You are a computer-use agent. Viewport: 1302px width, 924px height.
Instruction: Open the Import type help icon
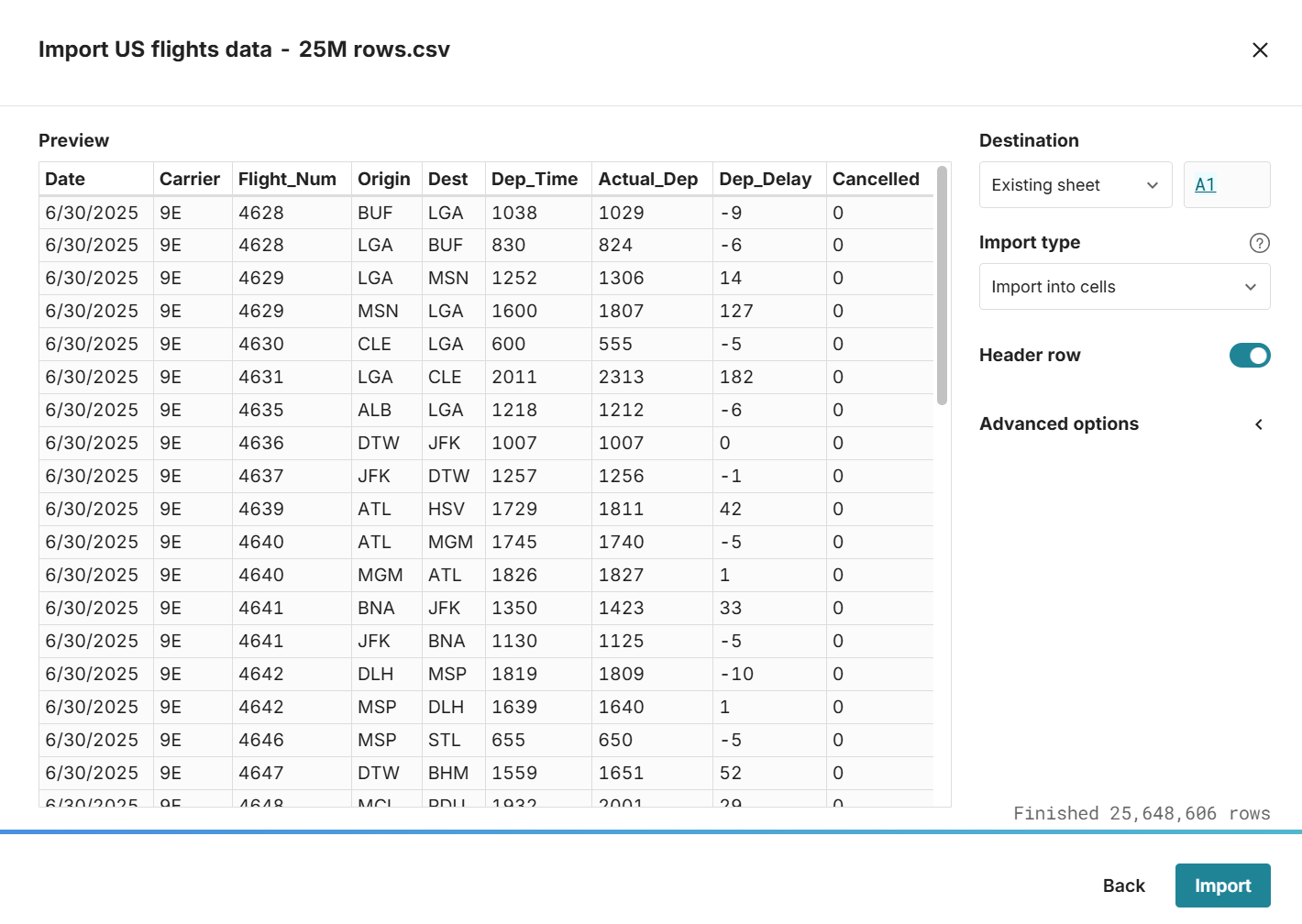pyautogui.click(x=1260, y=243)
